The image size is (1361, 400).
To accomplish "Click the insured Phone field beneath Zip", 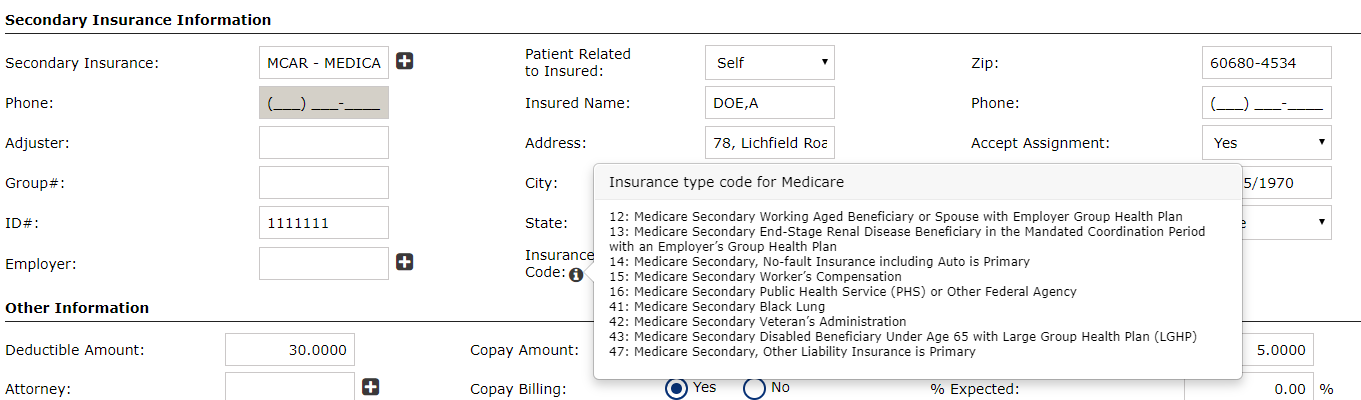I will pos(1266,103).
